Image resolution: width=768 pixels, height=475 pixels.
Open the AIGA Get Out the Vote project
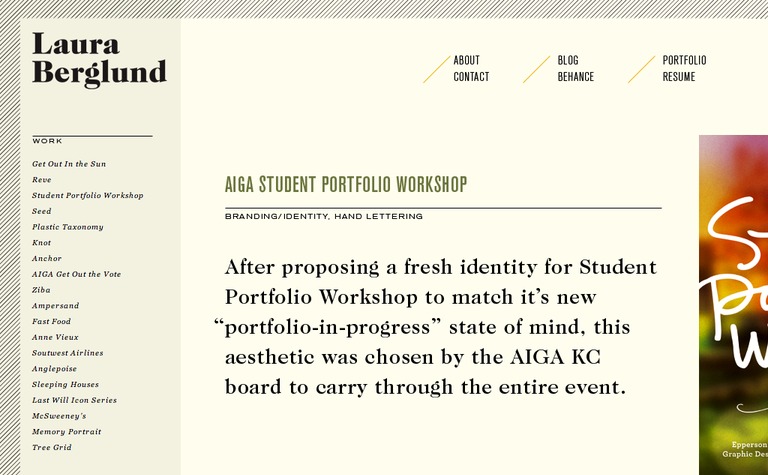(x=76, y=274)
